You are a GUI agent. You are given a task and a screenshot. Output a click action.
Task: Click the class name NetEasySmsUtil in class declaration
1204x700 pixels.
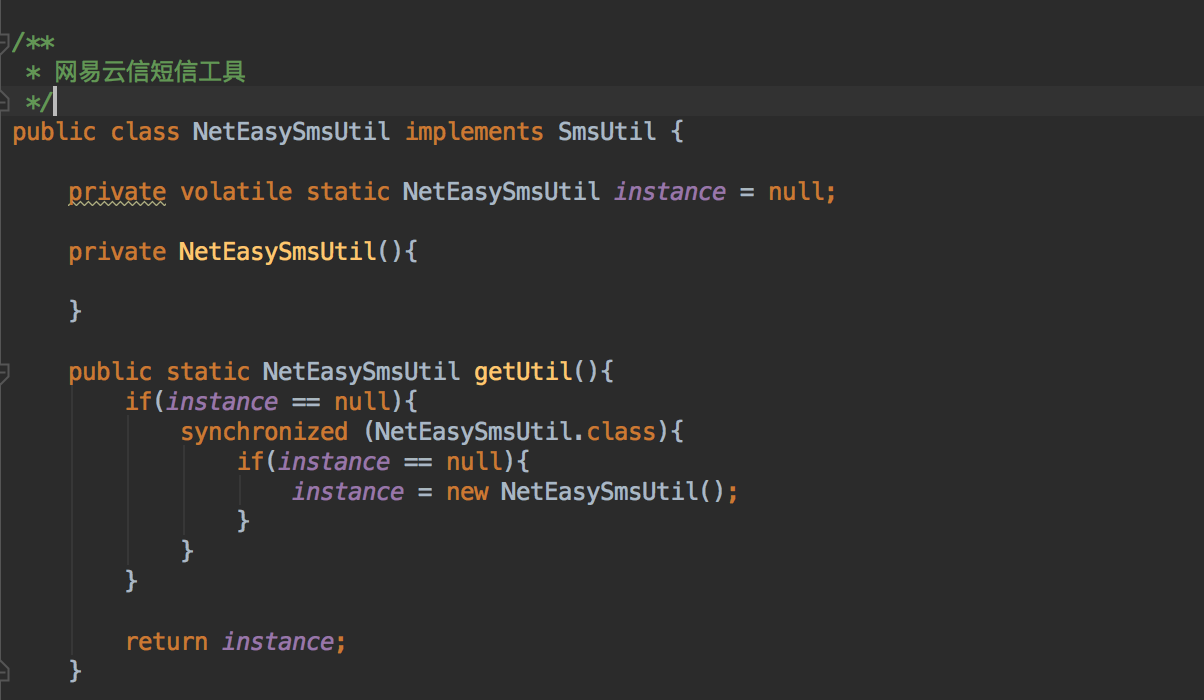tap(291, 132)
